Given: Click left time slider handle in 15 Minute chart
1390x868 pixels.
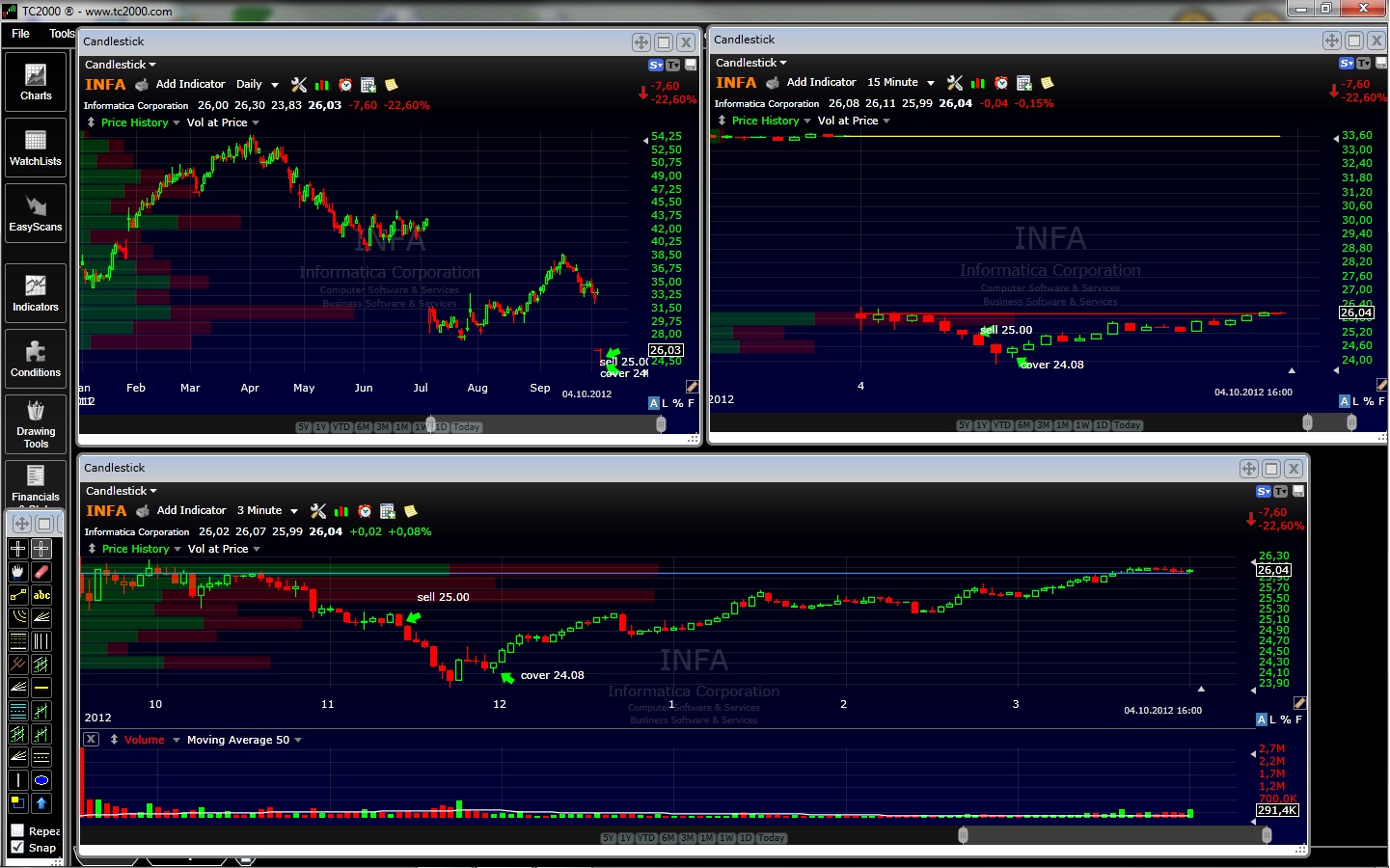Looking at the screenshot, I should 1307,422.
